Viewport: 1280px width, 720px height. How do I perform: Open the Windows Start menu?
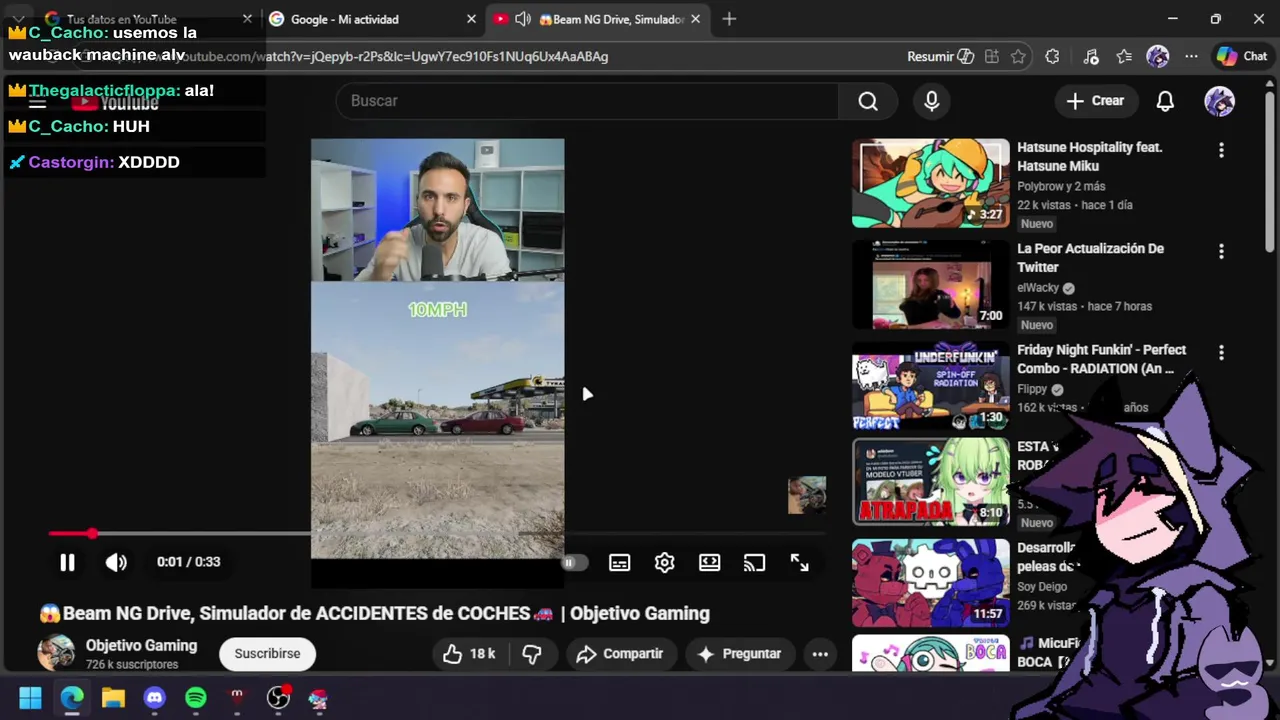(x=30, y=698)
